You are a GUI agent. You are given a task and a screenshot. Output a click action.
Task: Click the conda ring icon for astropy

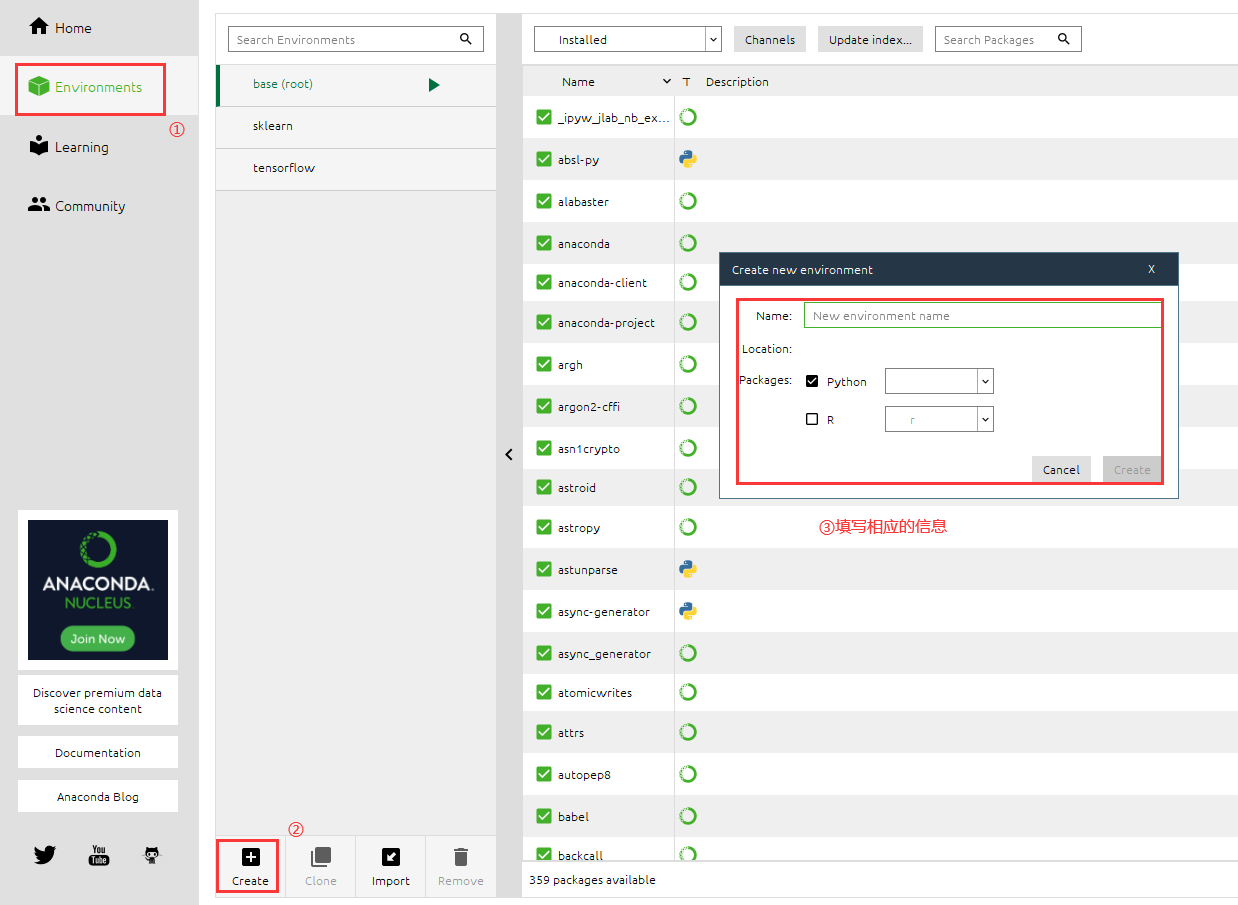point(688,527)
